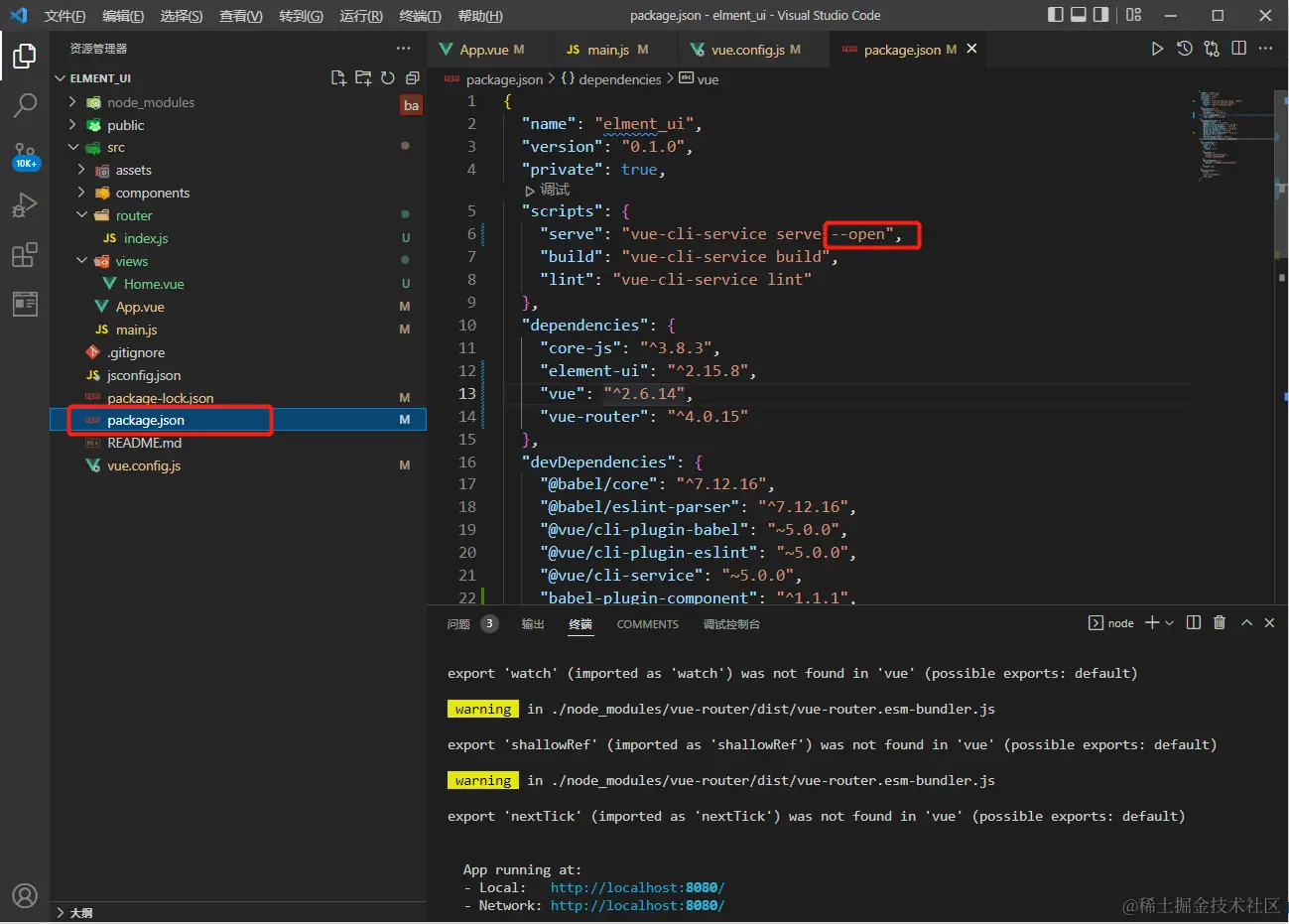Click the 调试 debug codelens above scripts
The width and height of the screenshot is (1289, 924).
tap(554, 190)
